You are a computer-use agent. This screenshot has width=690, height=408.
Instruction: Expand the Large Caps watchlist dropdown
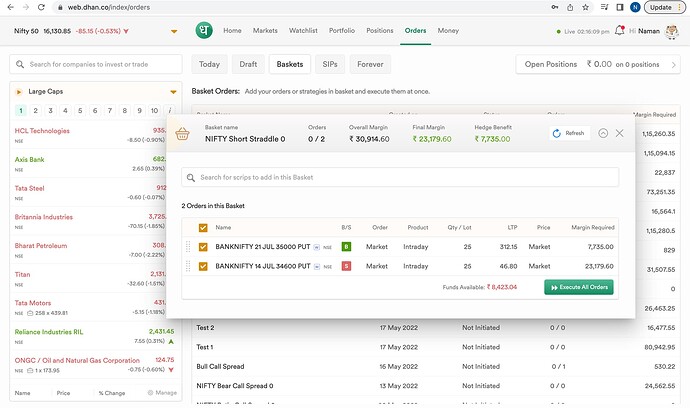[173, 92]
